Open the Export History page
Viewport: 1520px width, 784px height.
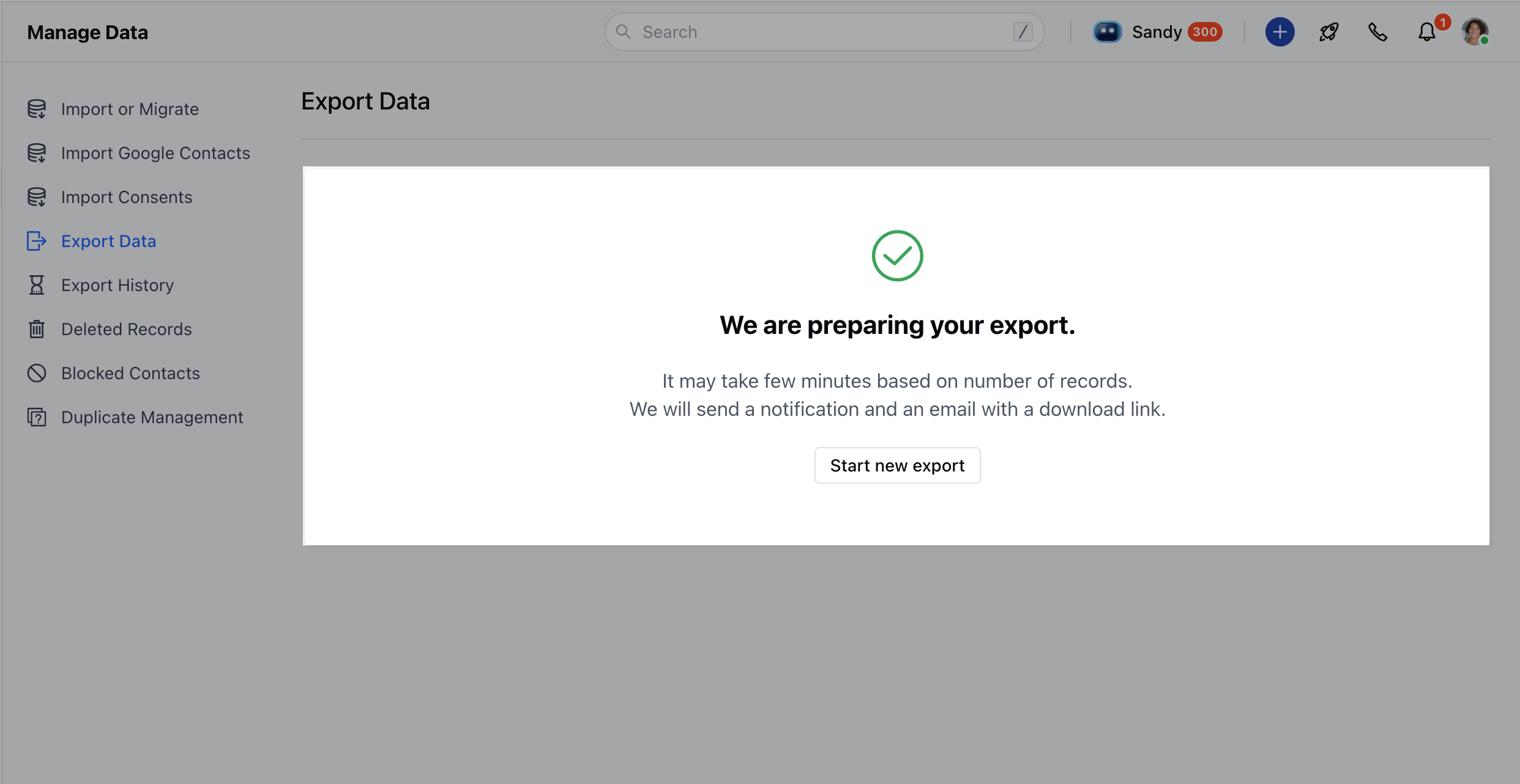tap(117, 285)
